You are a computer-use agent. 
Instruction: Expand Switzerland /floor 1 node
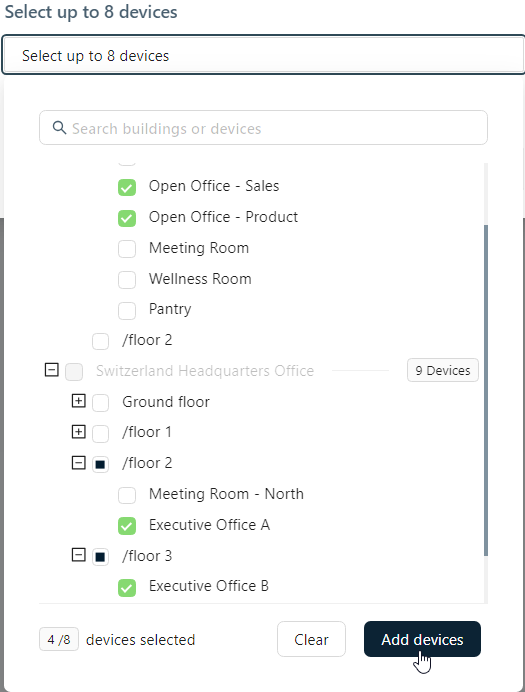pyautogui.click(x=79, y=431)
